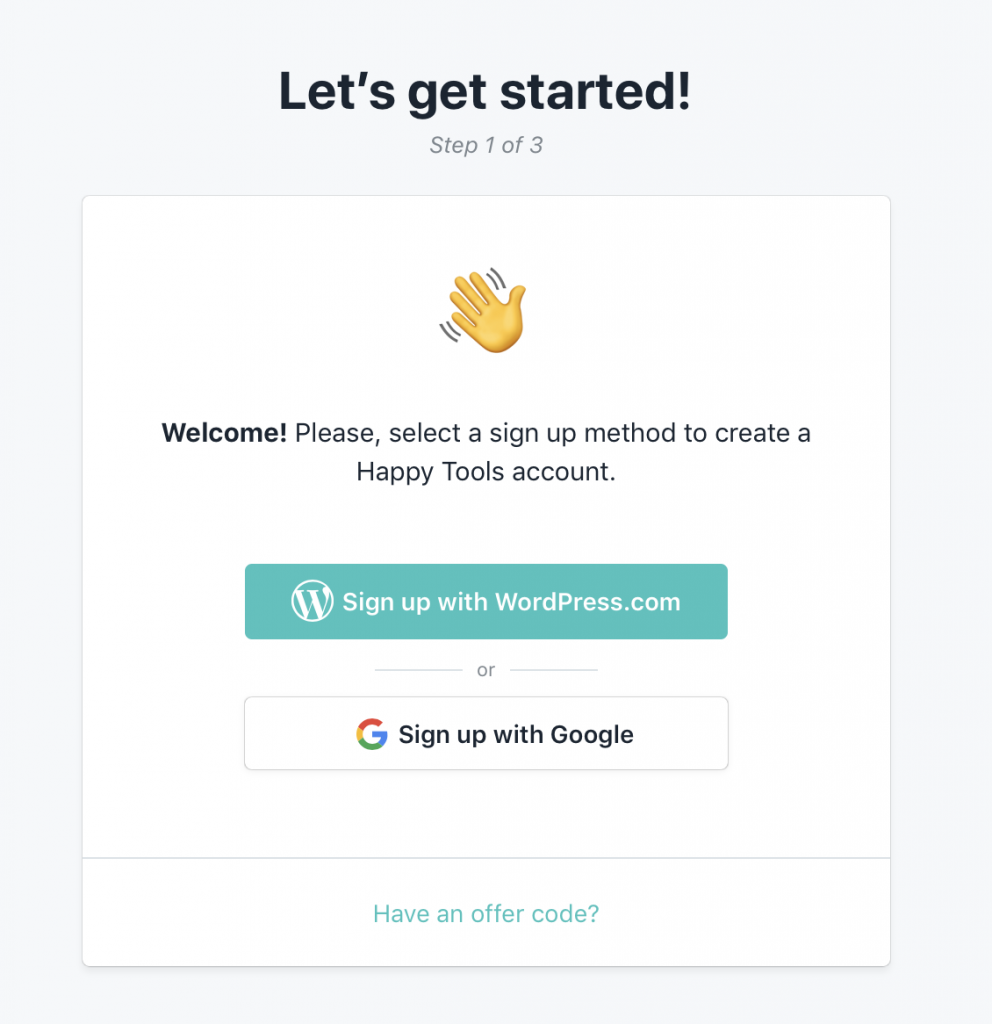This screenshot has width=992, height=1024.
Task: Open the 'Have an offer code?' link
Action: pos(486,913)
